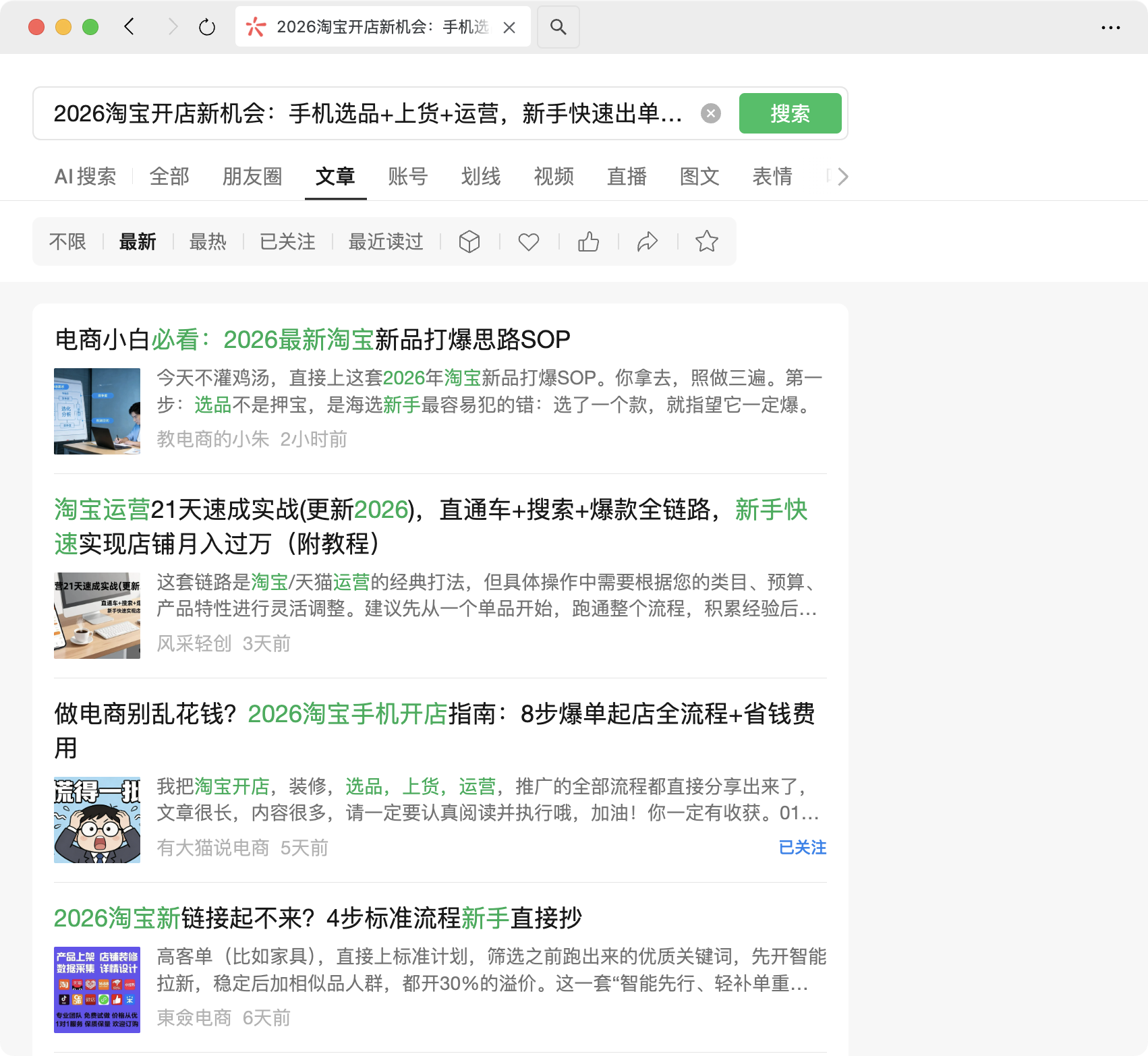Filter by the star favorites icon

click(x=707, y=241)
